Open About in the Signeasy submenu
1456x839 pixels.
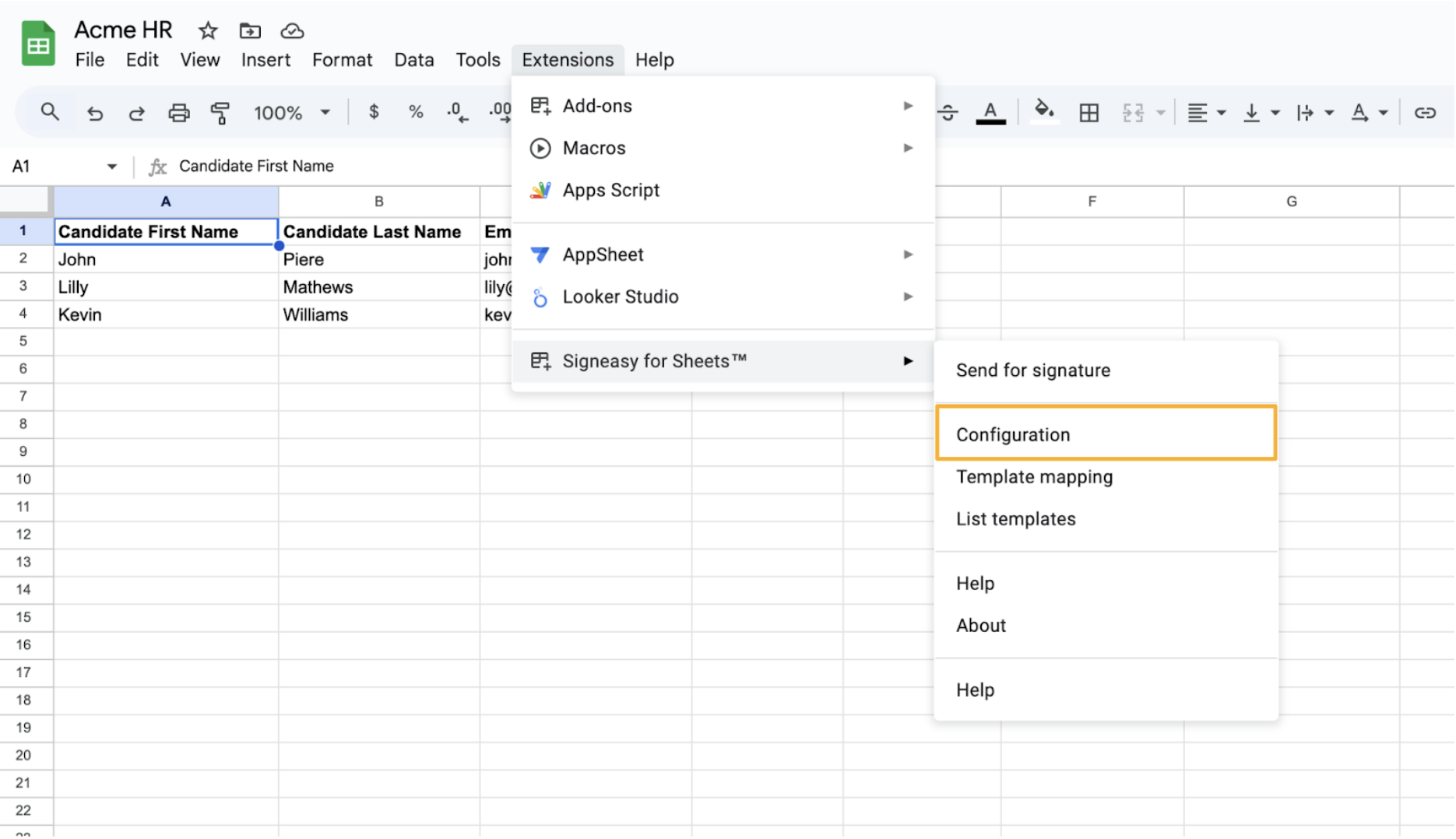pos(1106,626)
